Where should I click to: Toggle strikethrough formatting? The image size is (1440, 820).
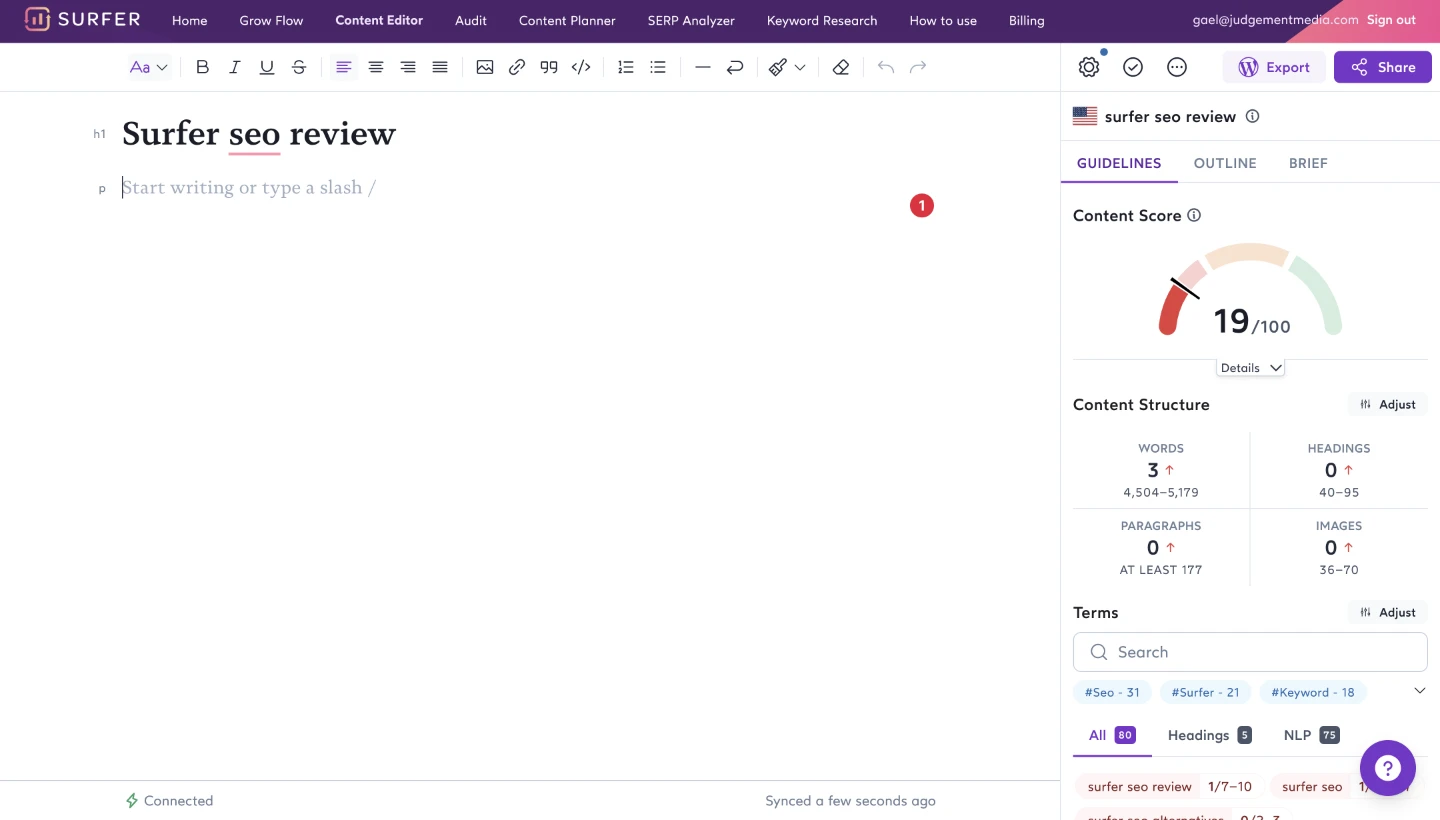[x=299, y=67]
